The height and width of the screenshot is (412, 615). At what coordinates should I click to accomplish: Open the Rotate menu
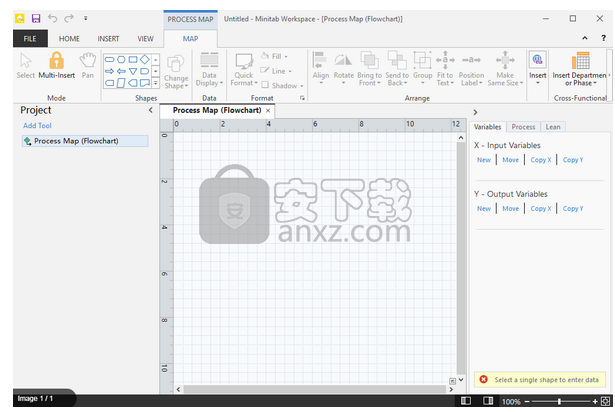344,68
